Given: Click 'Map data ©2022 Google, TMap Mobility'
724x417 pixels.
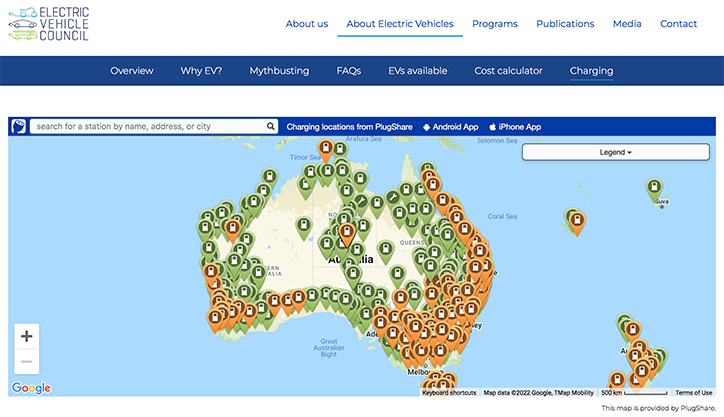Looking at the screenshot, I should pos(538,393).
